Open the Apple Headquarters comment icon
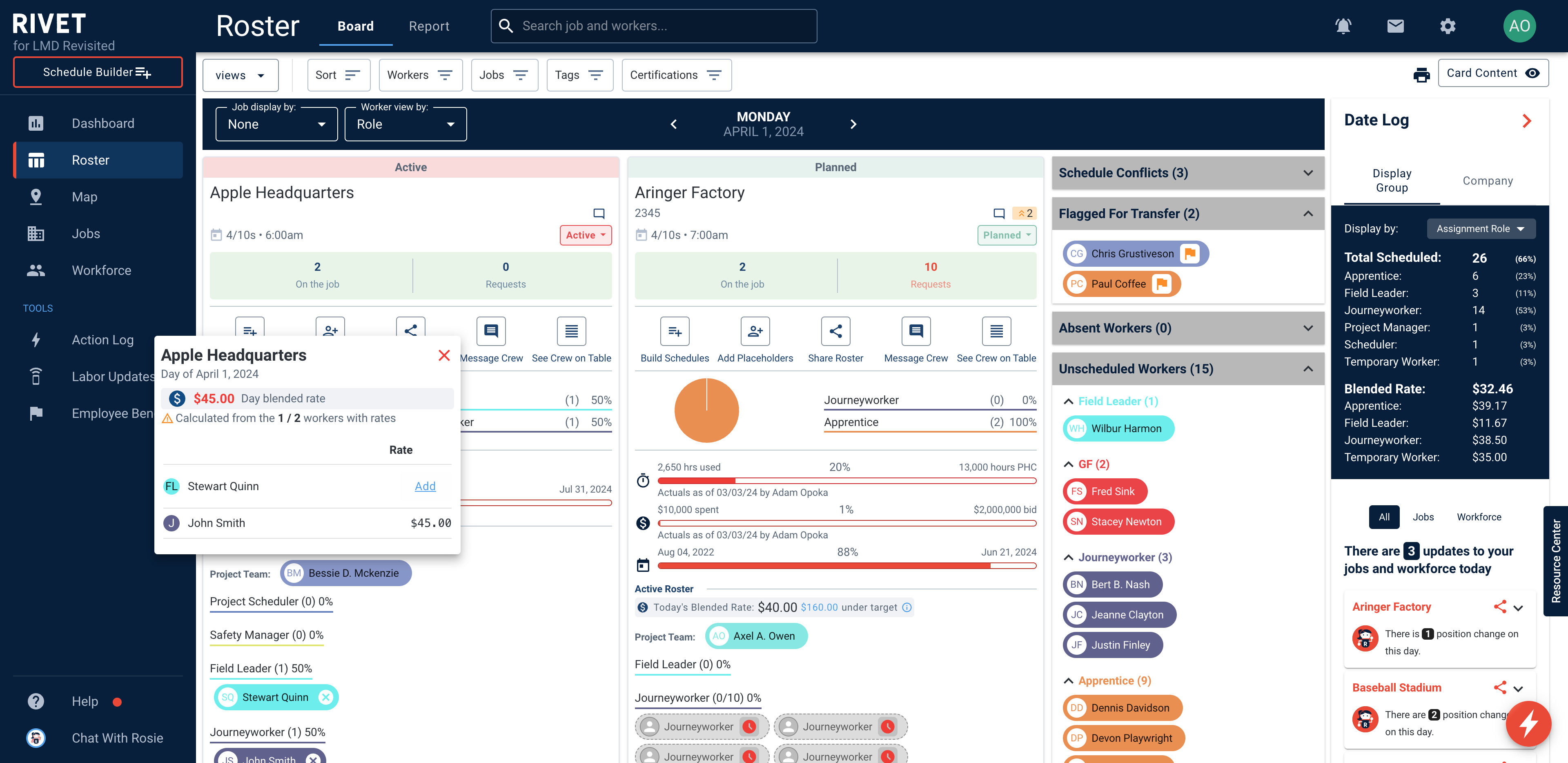The width and height of the screenshot is (1568, 763). [599, 213]
